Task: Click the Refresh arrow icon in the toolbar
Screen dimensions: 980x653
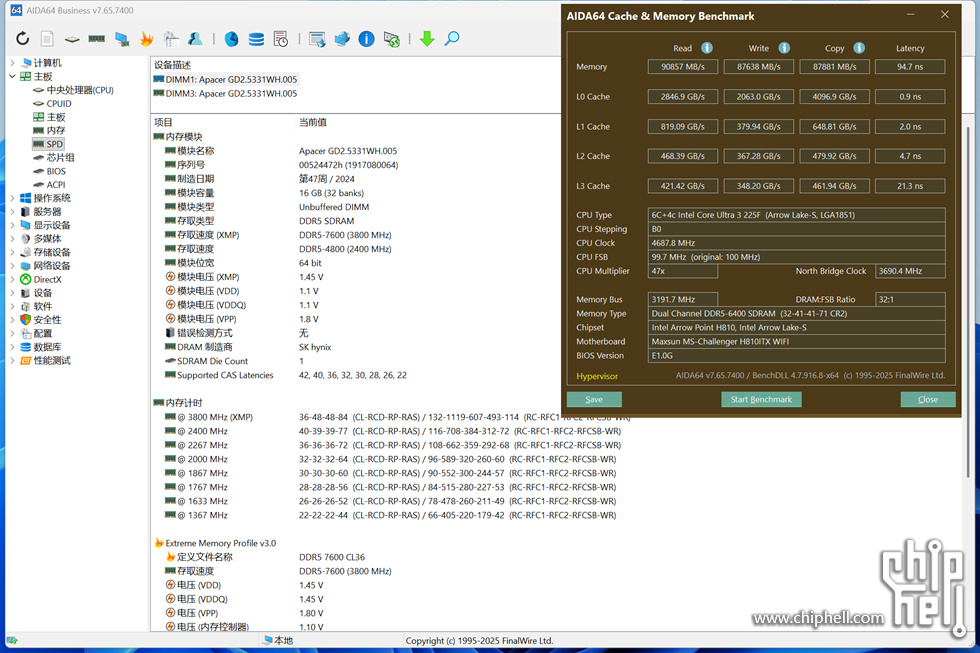Action: click(x=22, y=39)
